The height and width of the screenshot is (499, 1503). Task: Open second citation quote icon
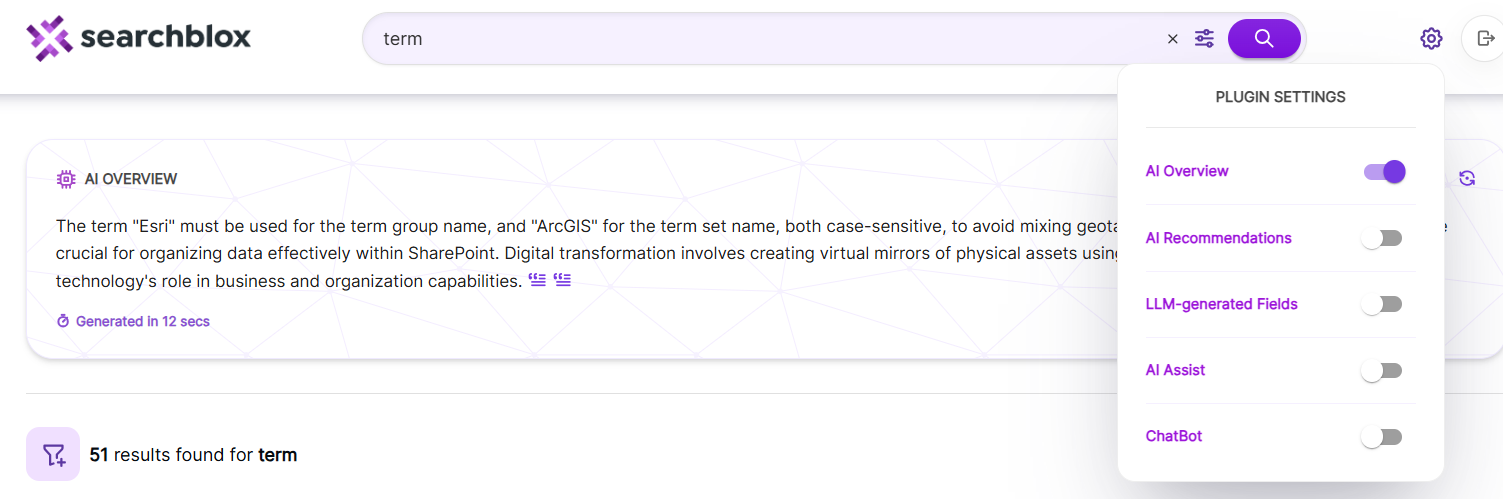(562, 281)
